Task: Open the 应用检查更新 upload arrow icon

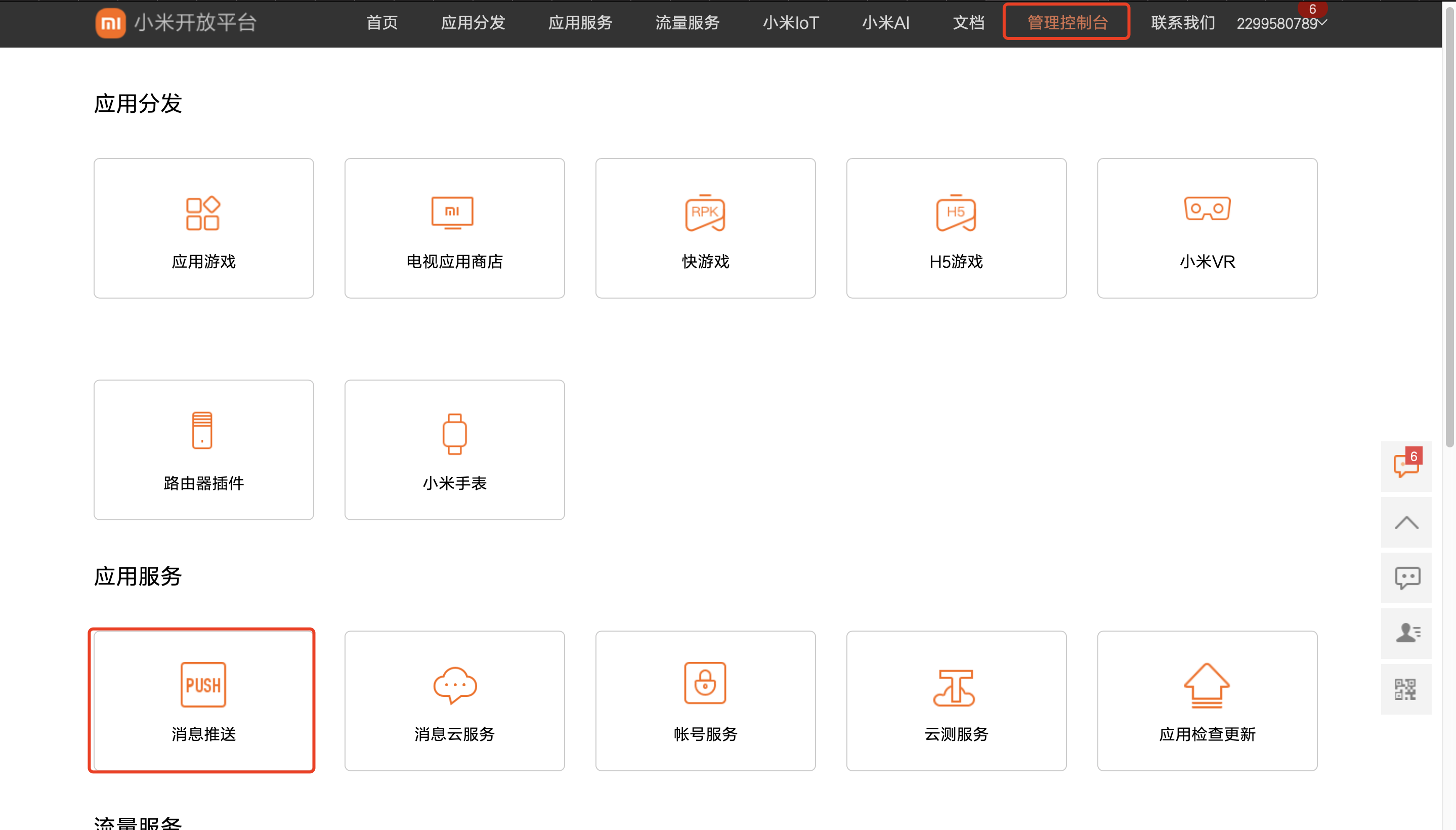Action: click(x=1207, y=685)
